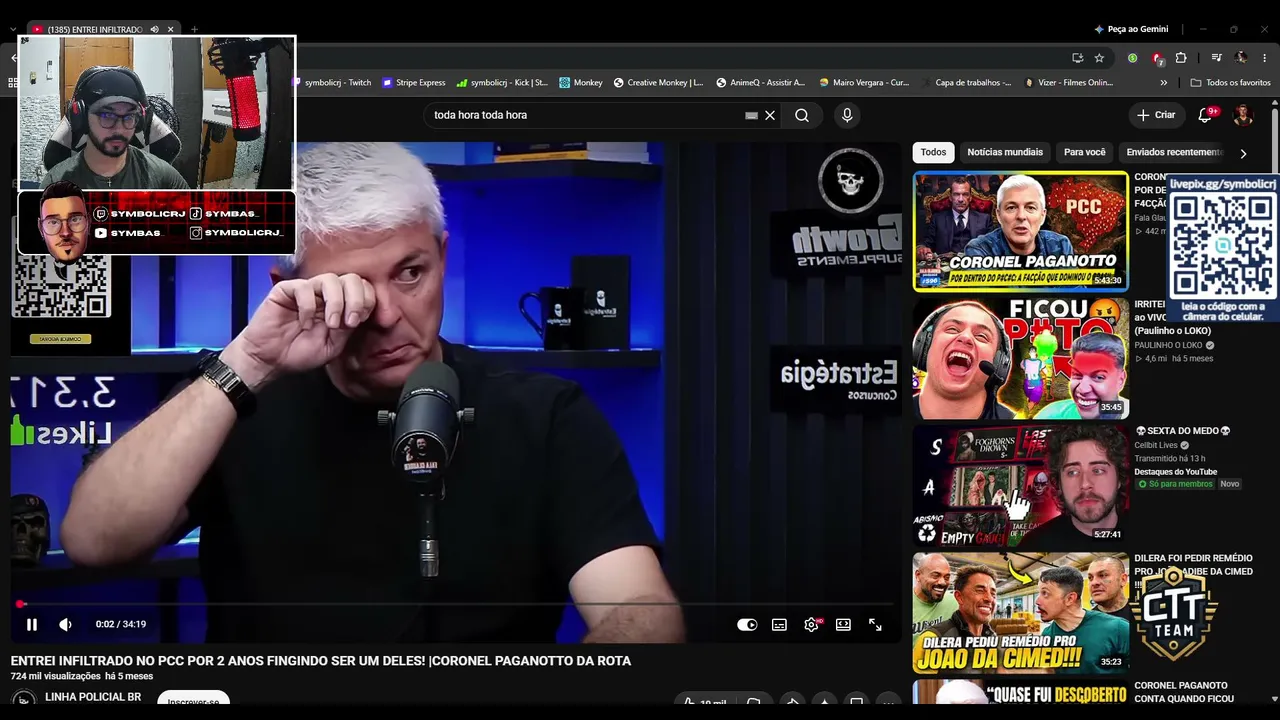Click the install app icon in address bar
This screenshot has height=720, width=1280.
point(1077,58)
